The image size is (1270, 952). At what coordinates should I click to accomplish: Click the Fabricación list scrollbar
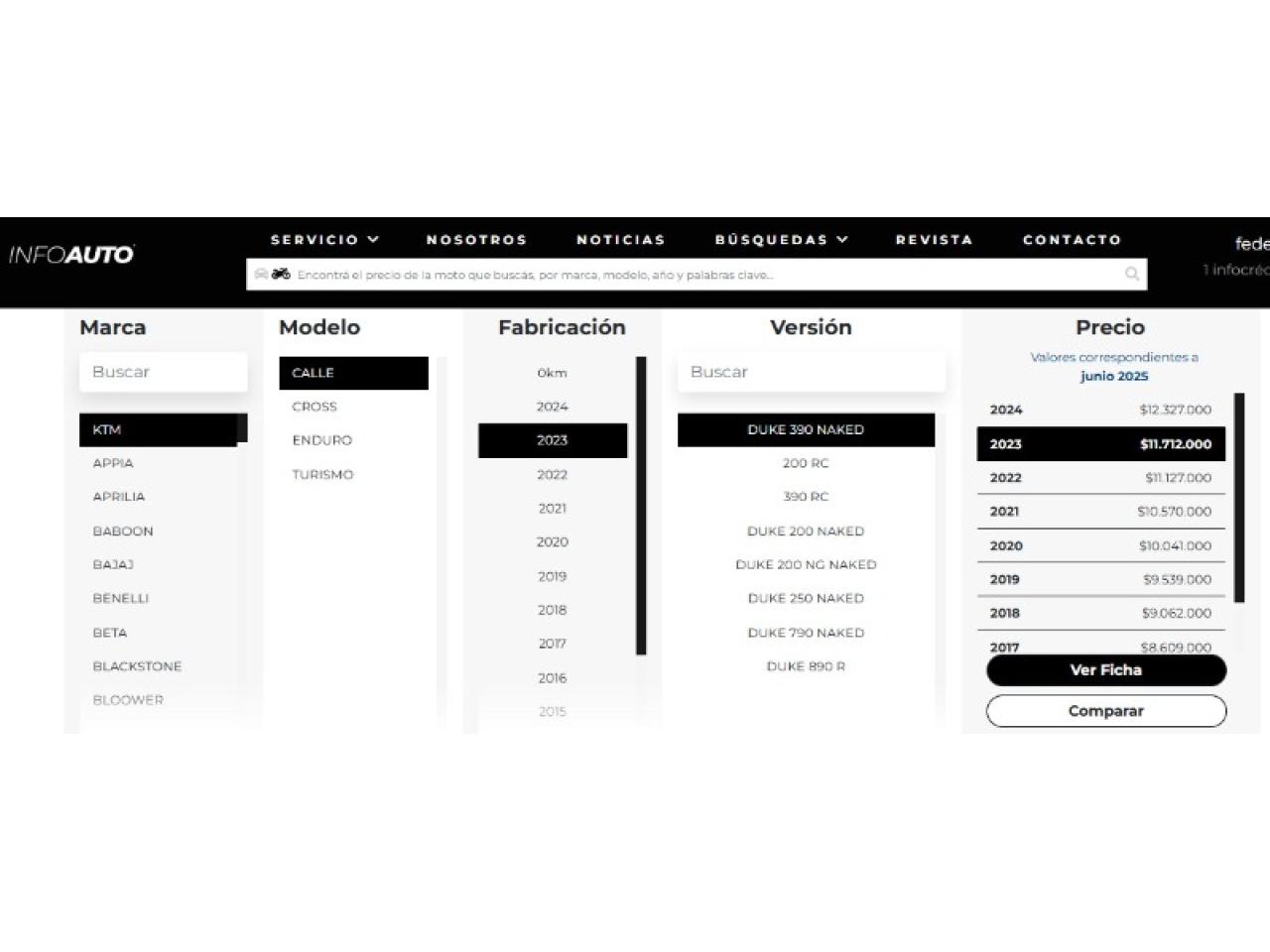[641, 506]
